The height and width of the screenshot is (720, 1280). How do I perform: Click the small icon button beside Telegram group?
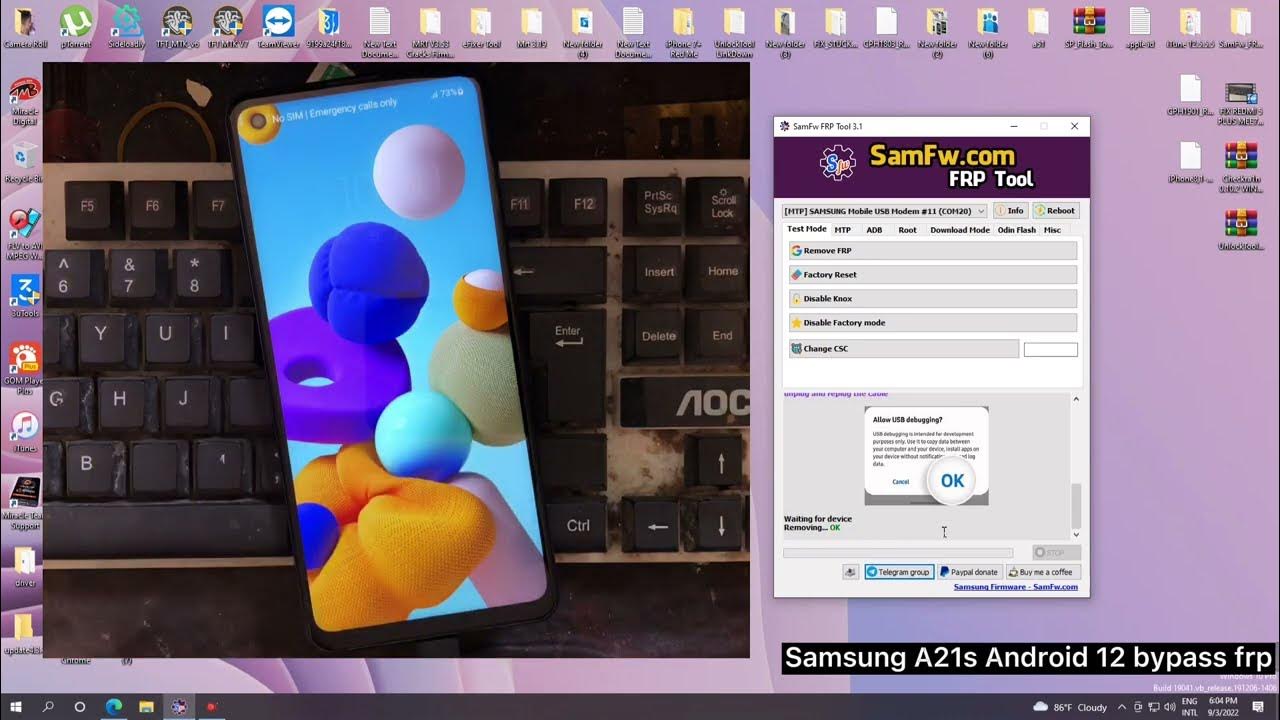[x=851, y=572]
